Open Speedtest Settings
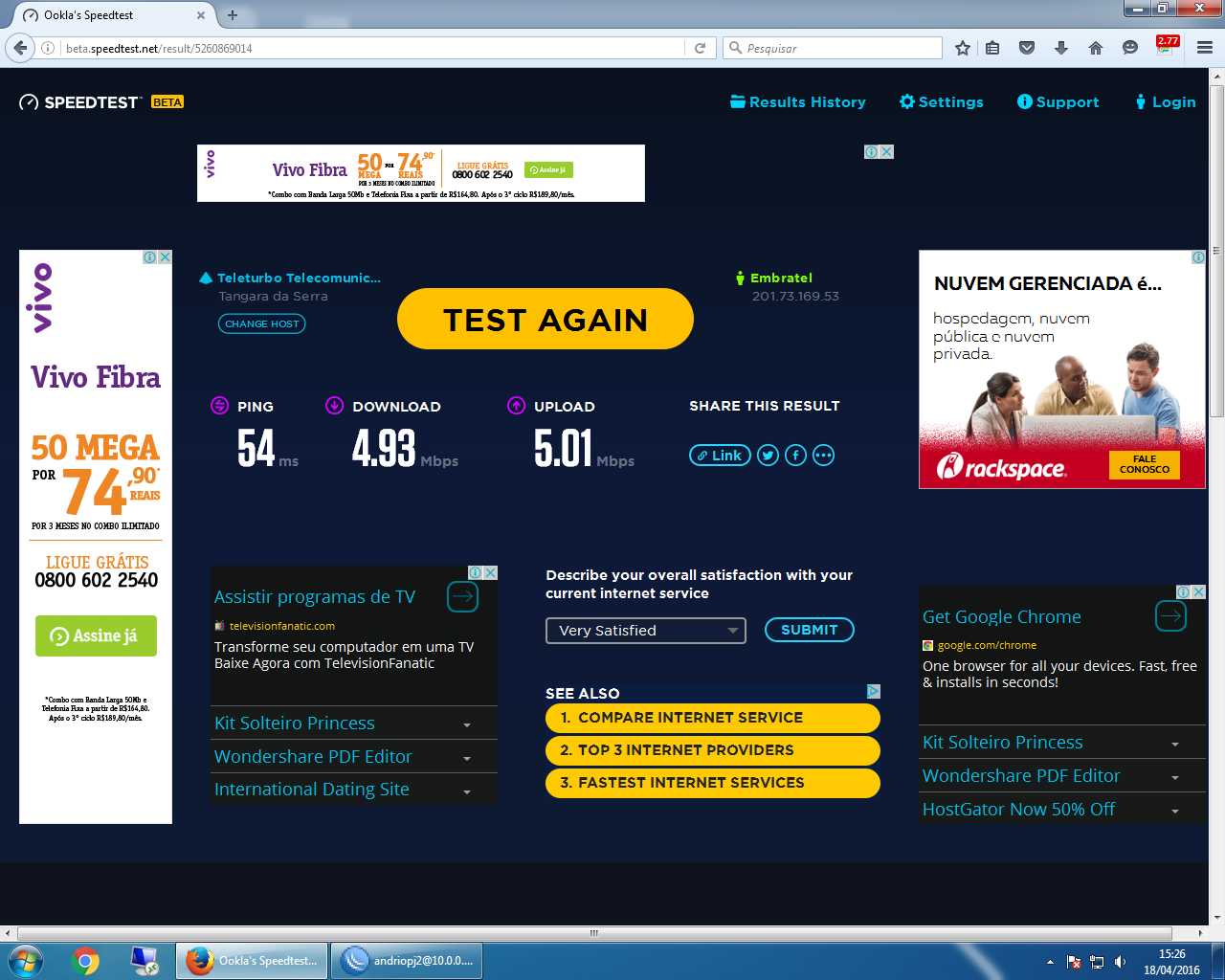The width and height of the screenshot is (1225, 980). [x=942, y=102]
